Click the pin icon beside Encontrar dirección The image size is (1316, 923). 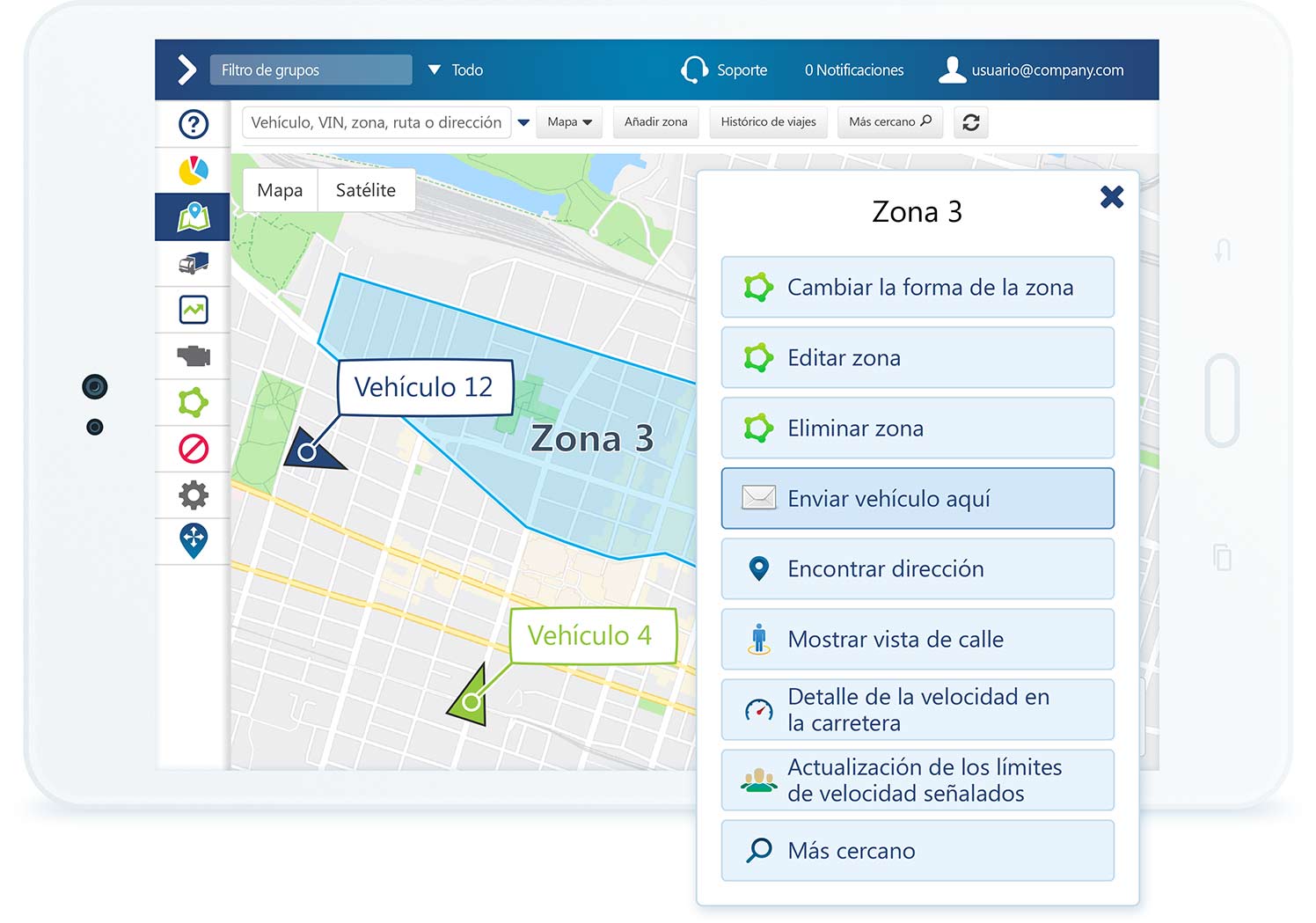point(758,568)
